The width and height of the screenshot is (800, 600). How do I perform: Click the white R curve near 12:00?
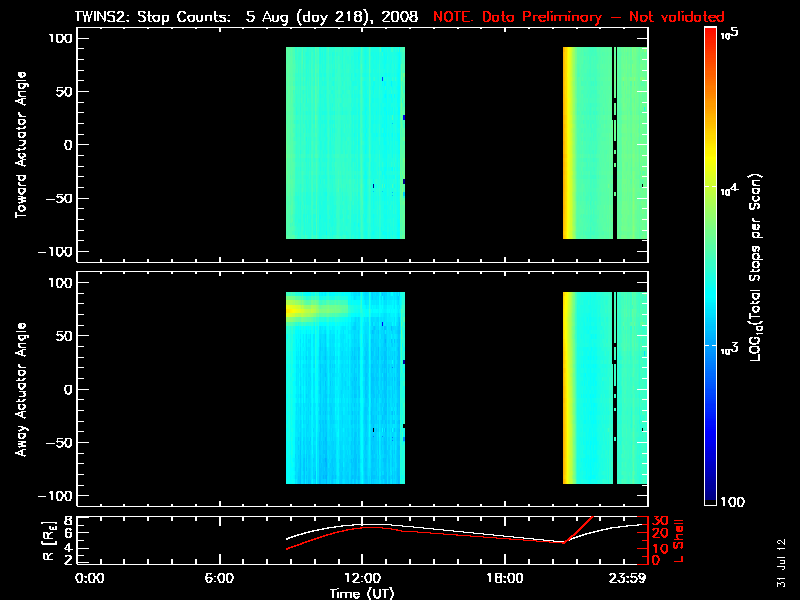coord(363,524)
